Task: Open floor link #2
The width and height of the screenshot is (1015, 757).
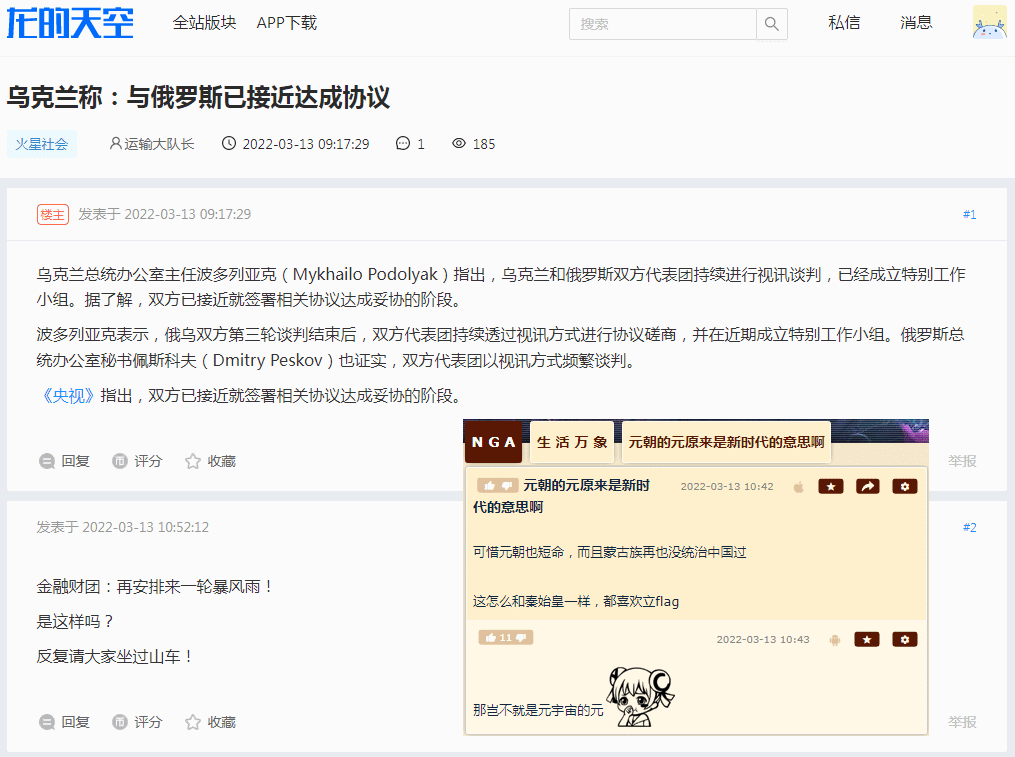Action: click(969, 527)
